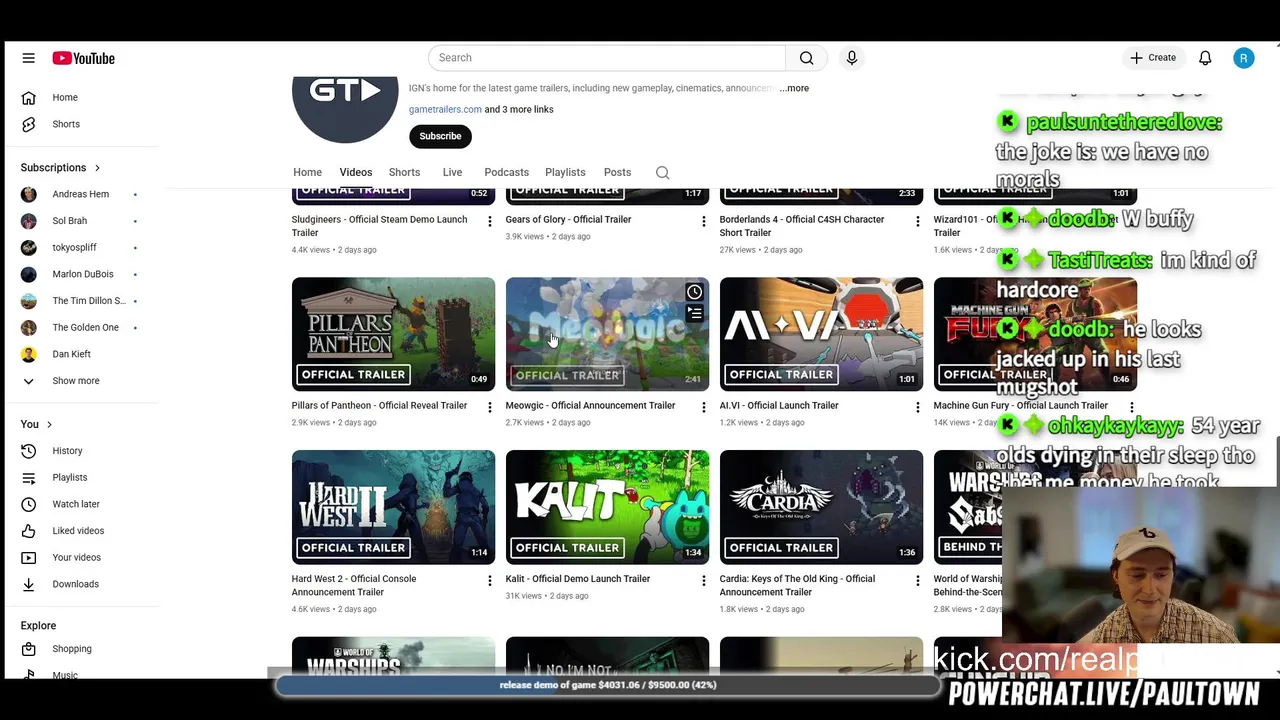This screenshot has height=720, width=1280.
Task: Open options for Meowgic video
Action: coord(703,407)
